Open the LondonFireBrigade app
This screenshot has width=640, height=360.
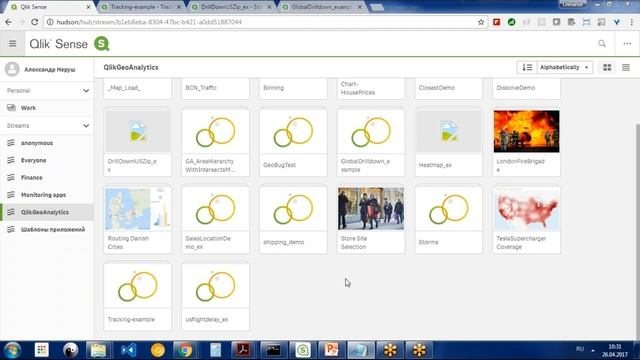527,142
